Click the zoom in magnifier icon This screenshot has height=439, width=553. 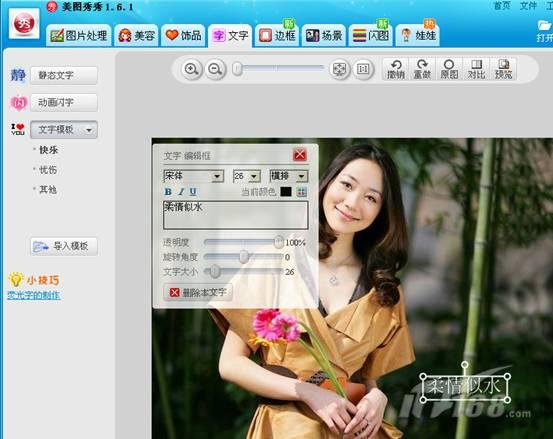[x=192, y=69]
